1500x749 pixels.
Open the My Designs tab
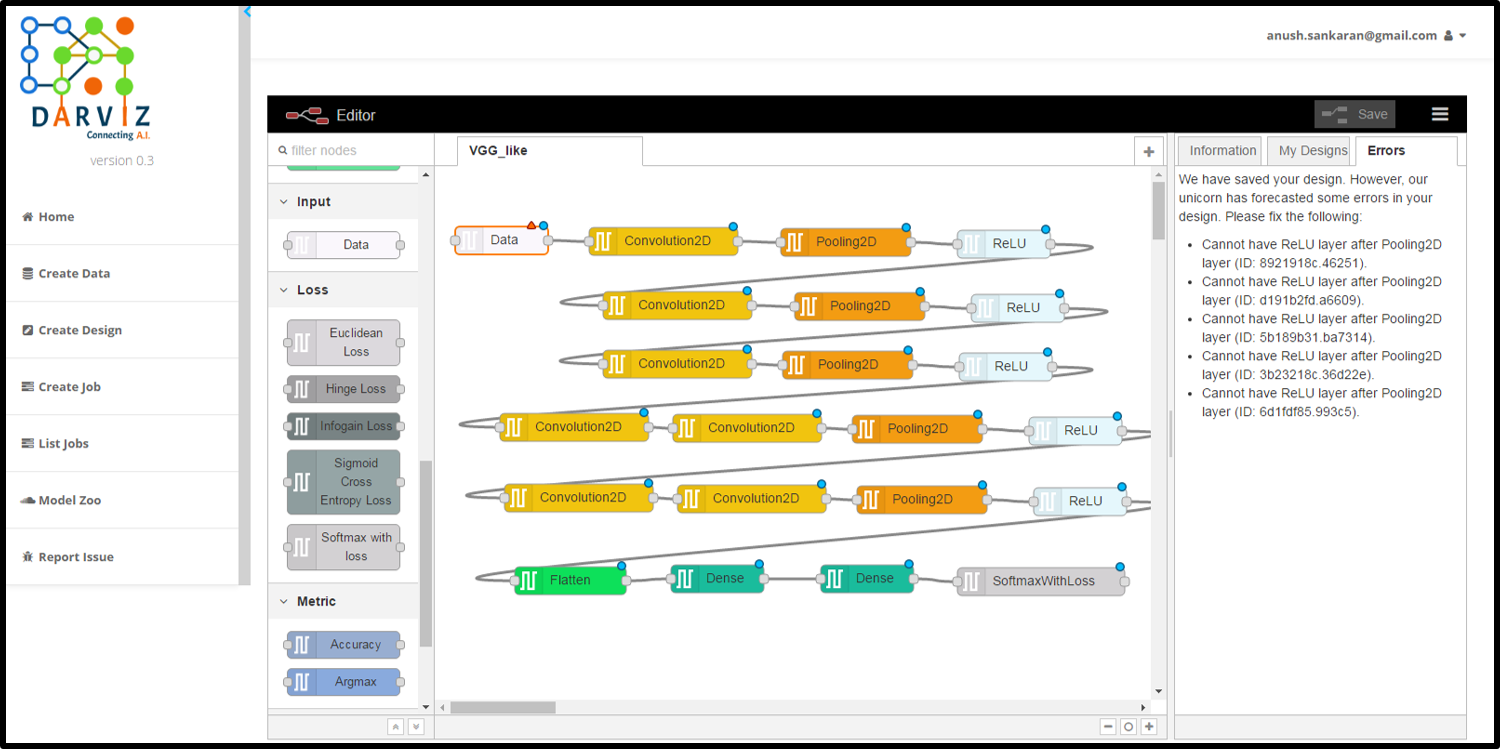1312,151
